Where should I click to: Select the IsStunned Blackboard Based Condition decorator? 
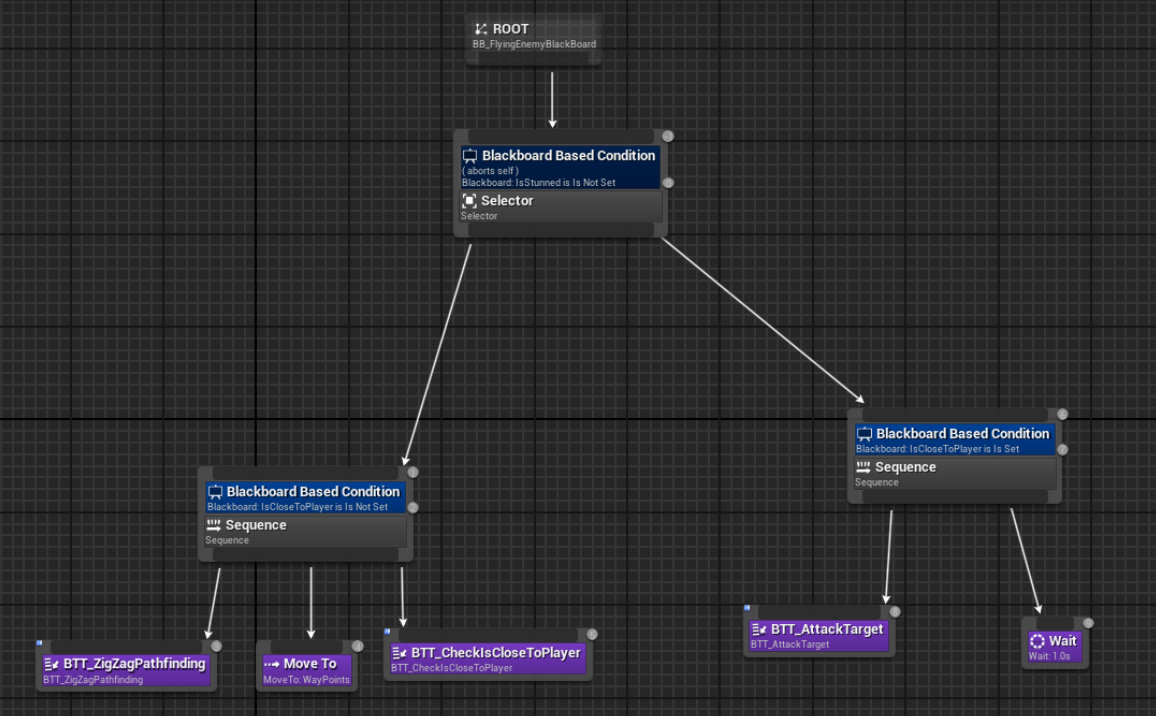click(x=560, y=167)
